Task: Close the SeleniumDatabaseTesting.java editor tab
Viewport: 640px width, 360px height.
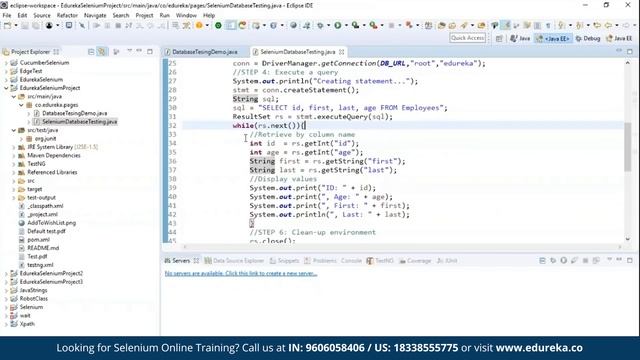Action: (342, 51)
